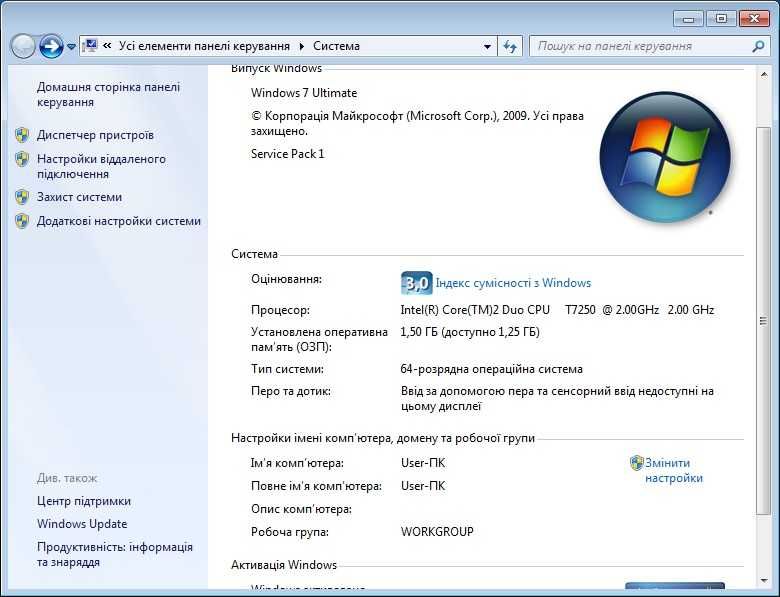This screenshot has height=597, width=780.
Task: Click the 'Система' breadcrumb item
Action: (x=336, y=46)
